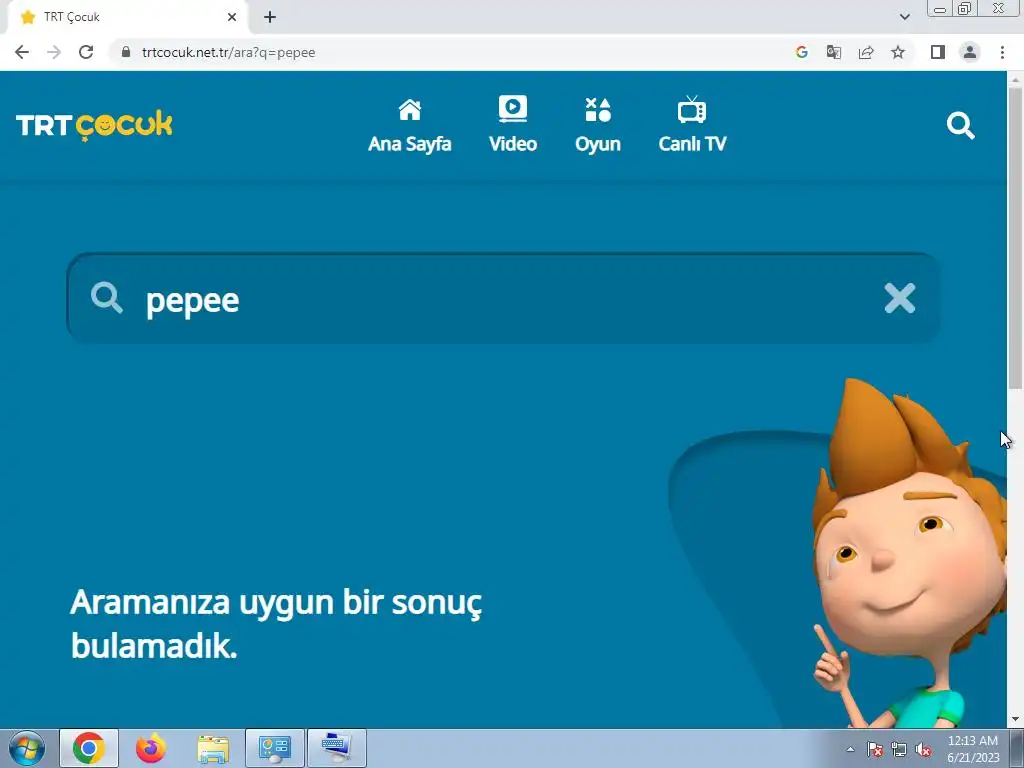Open the clock showing 12:13 AM
The height and width of the screenshot is (768, 1024).
(x=973, y=748)
